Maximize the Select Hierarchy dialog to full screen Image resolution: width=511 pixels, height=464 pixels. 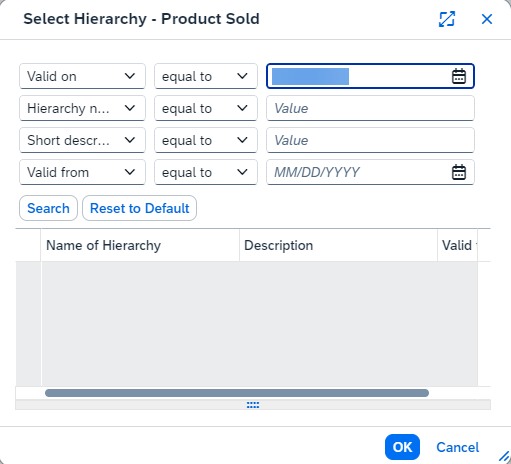pyautogui.click(x=447, y=19)
